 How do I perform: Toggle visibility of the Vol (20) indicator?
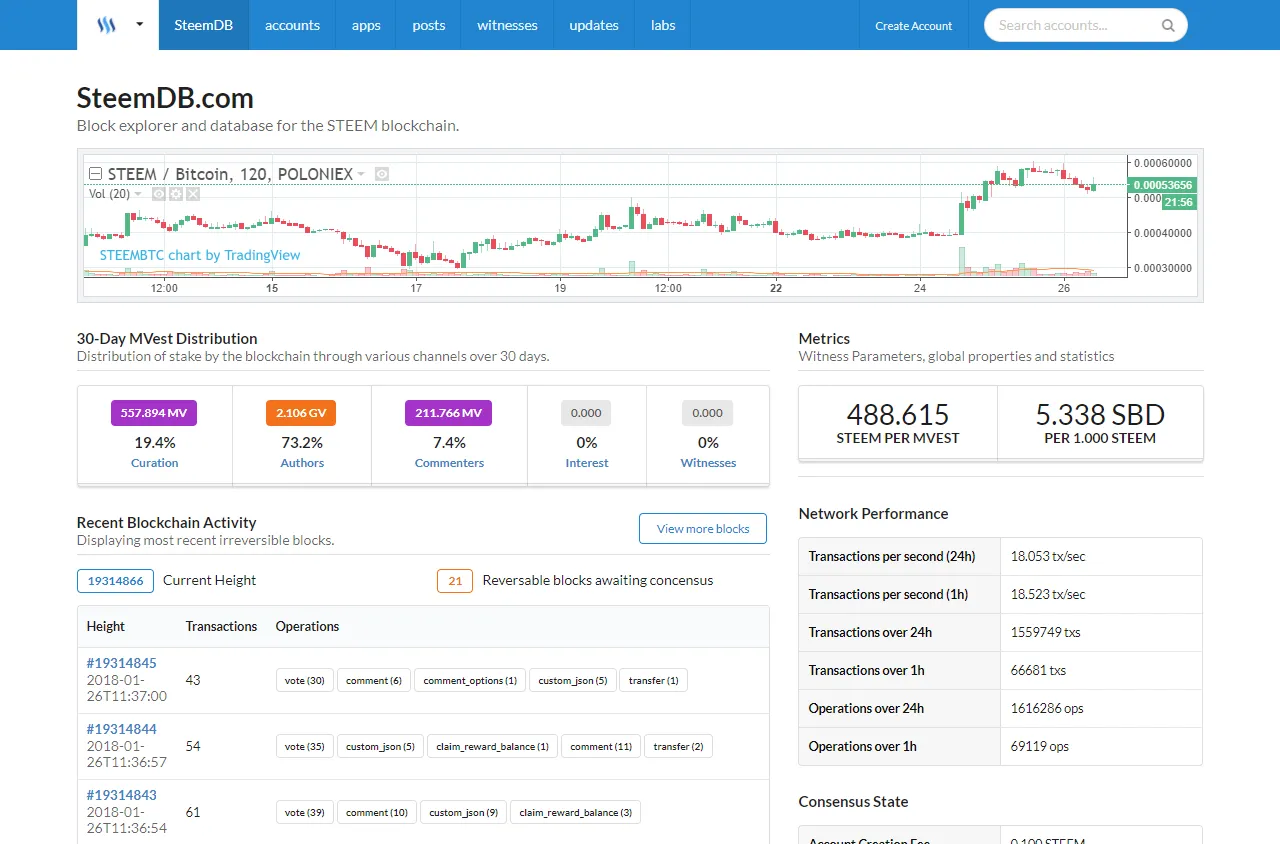coord(159,194)
